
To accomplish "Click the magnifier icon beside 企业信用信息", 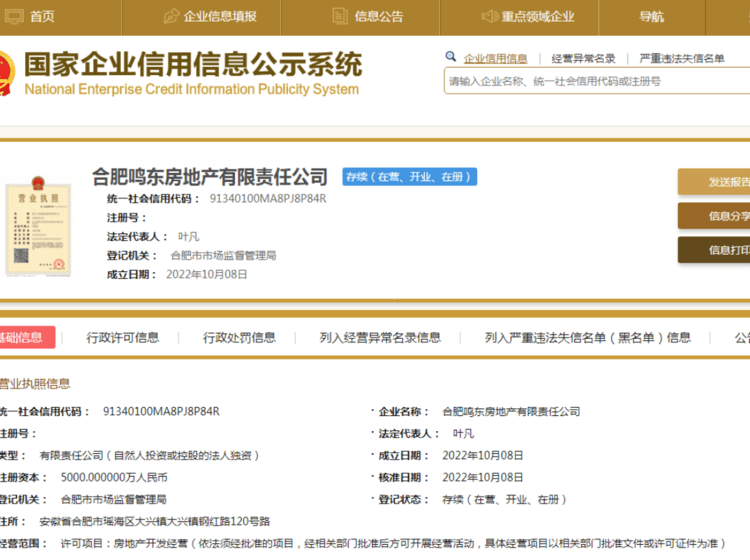I will pos(452,59).
